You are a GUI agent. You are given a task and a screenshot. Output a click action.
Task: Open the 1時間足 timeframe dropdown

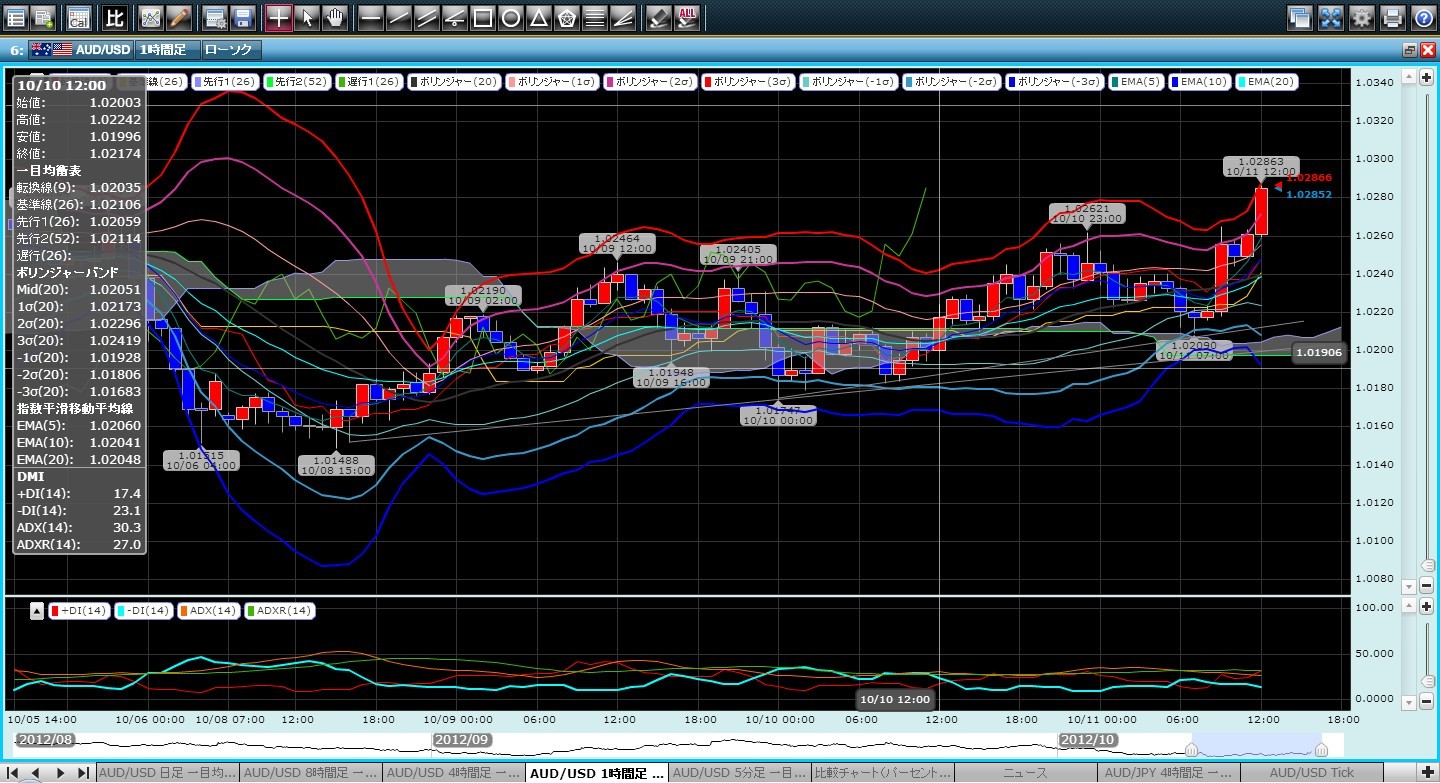(x=165, y=49)
